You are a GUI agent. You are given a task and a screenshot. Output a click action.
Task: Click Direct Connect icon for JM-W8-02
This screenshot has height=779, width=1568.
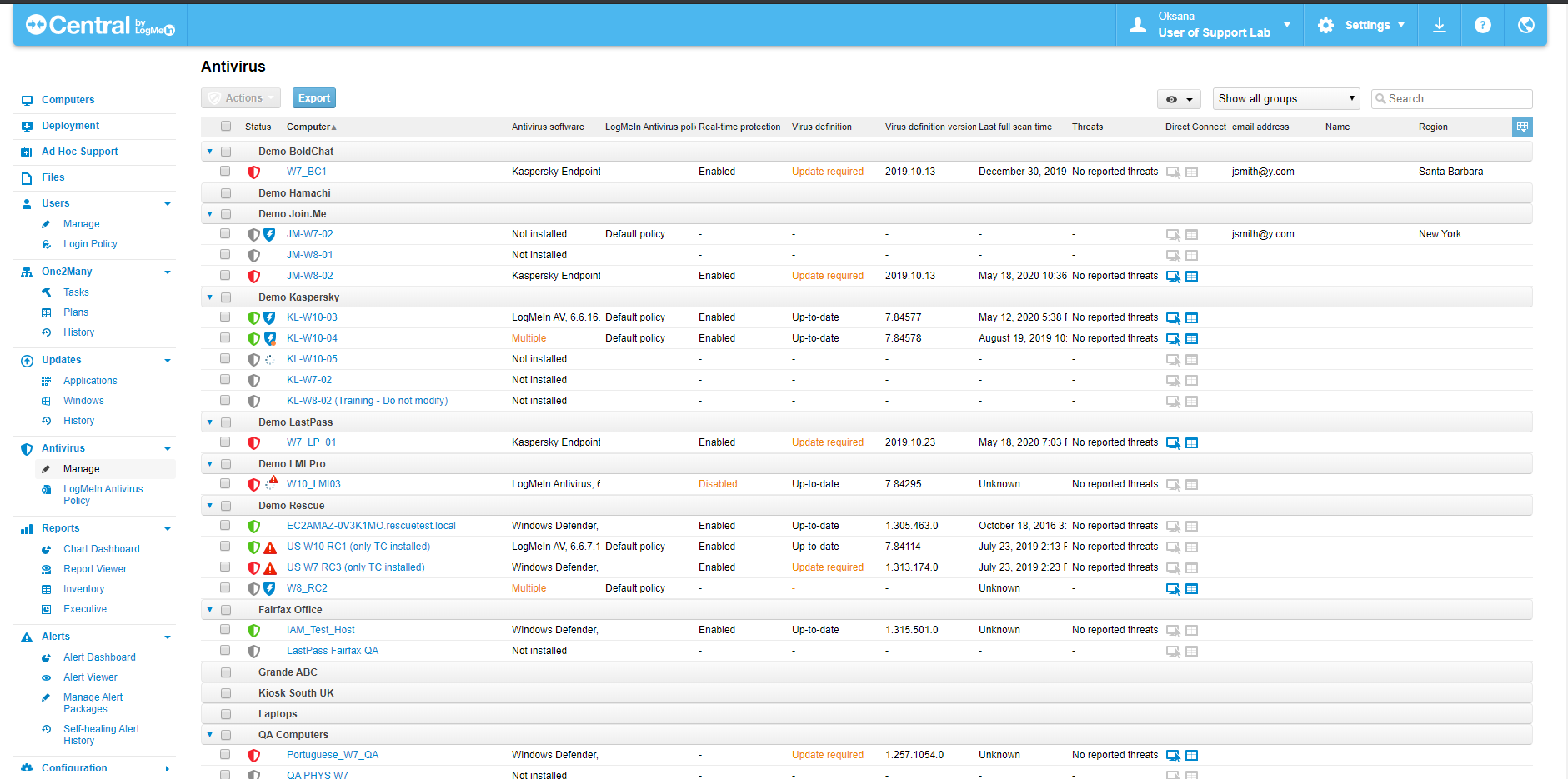click(1173, 277)
